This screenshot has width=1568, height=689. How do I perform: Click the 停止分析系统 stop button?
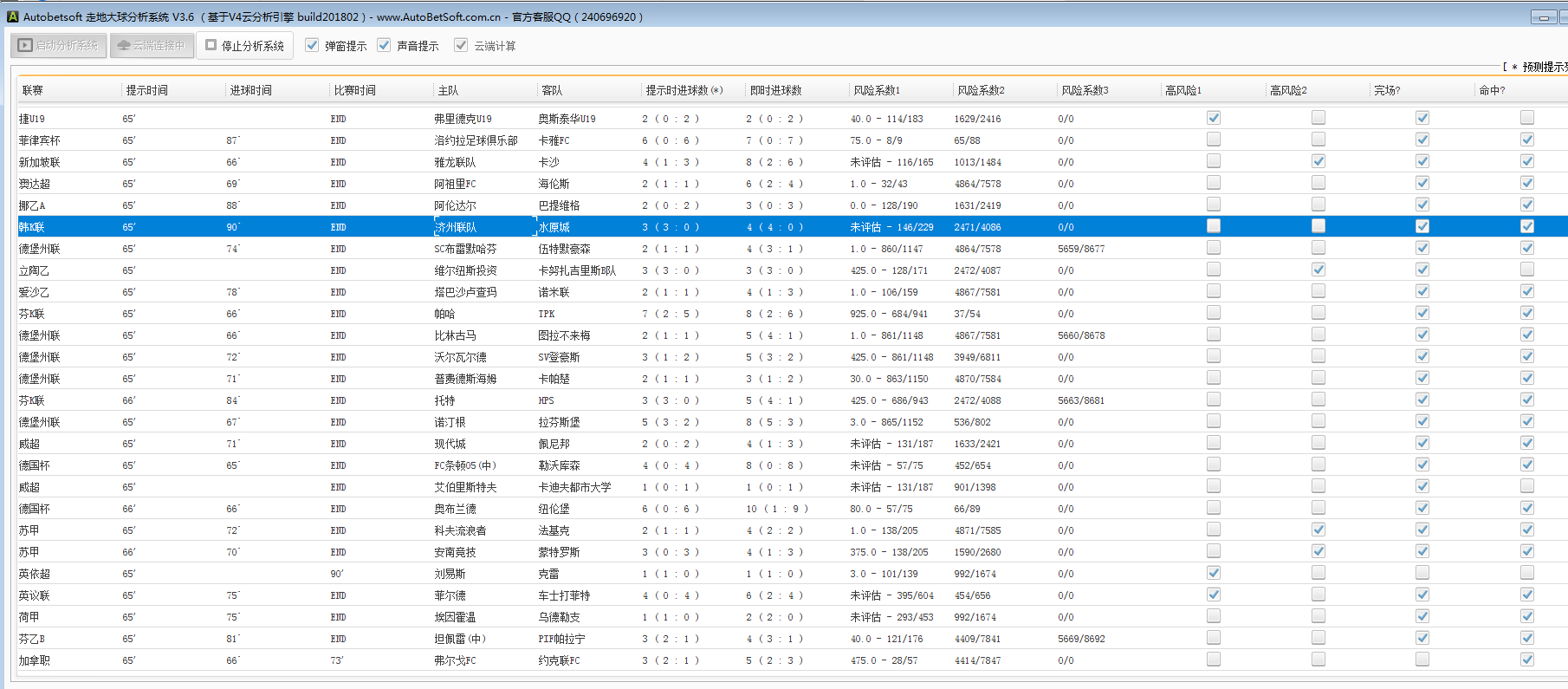[244, 46]
